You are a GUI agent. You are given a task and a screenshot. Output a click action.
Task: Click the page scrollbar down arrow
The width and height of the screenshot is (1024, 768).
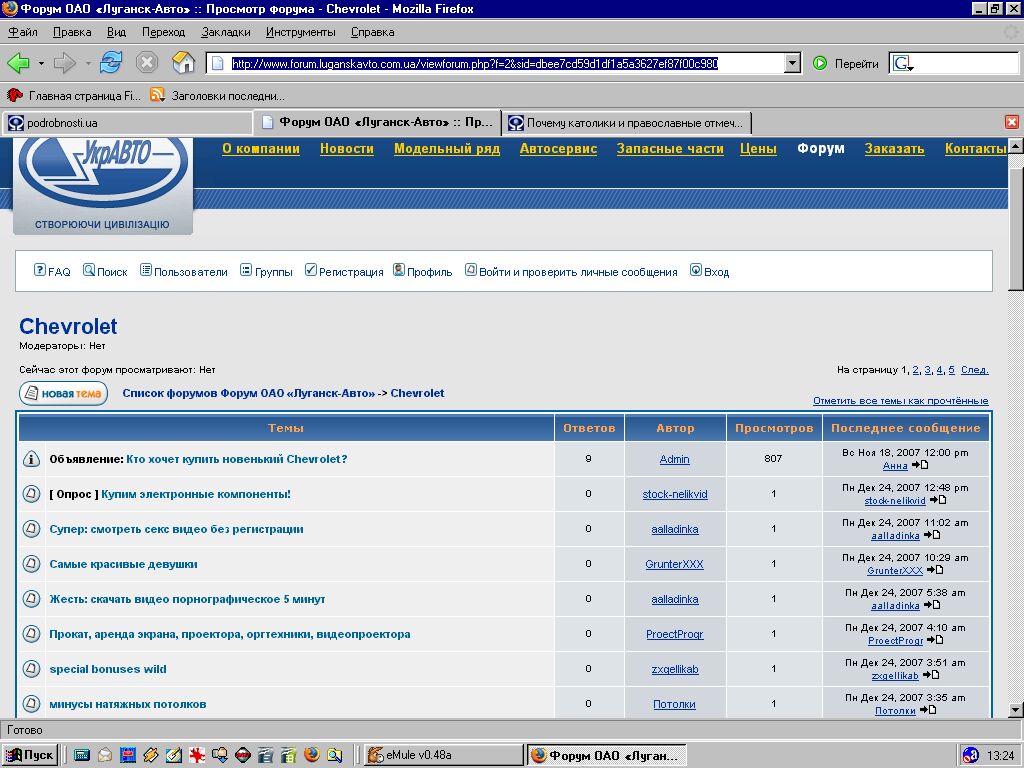[1016, 710]
